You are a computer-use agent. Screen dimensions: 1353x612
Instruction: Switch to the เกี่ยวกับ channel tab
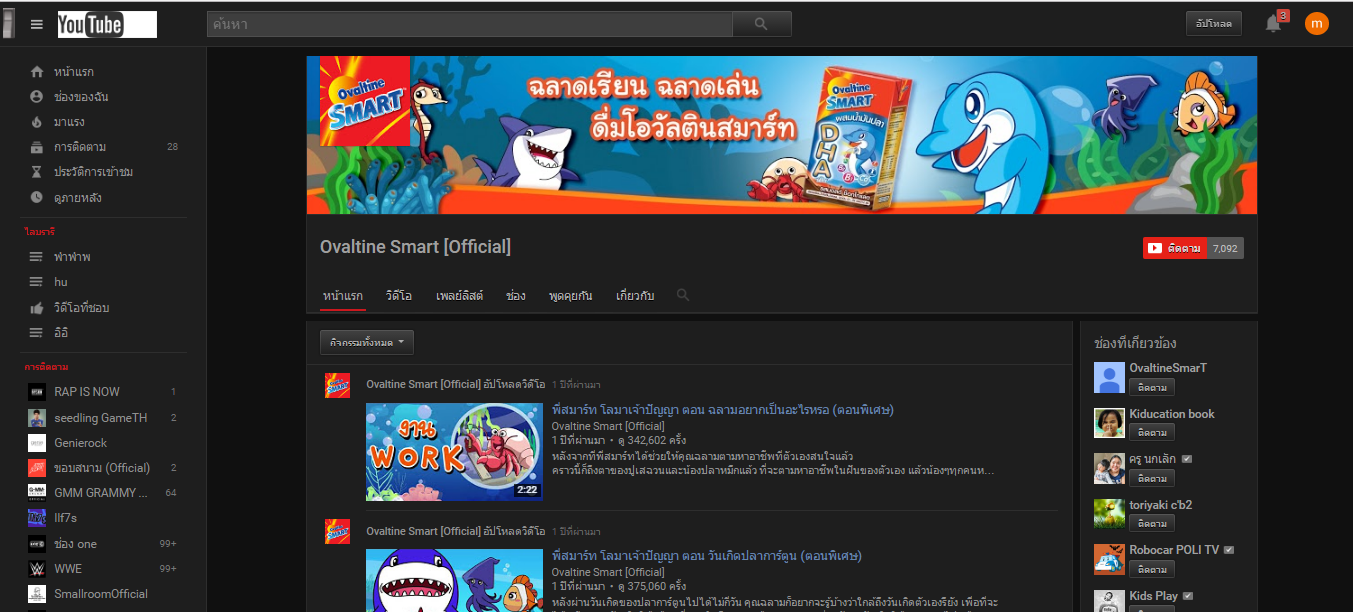tap(635, 296)
